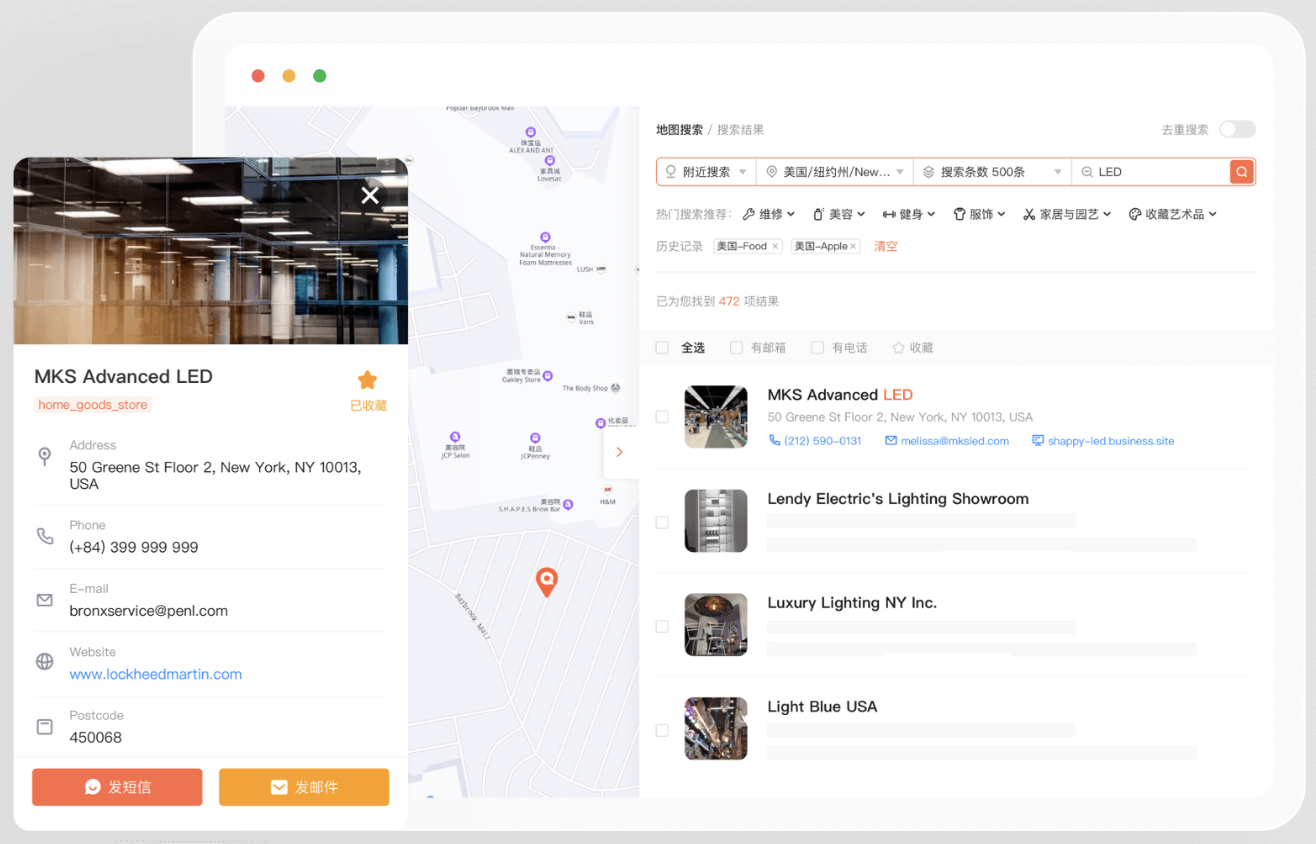1316x844 pixels.
Task: Open shappy-led.business.site link
Action: coord(1103,441)
